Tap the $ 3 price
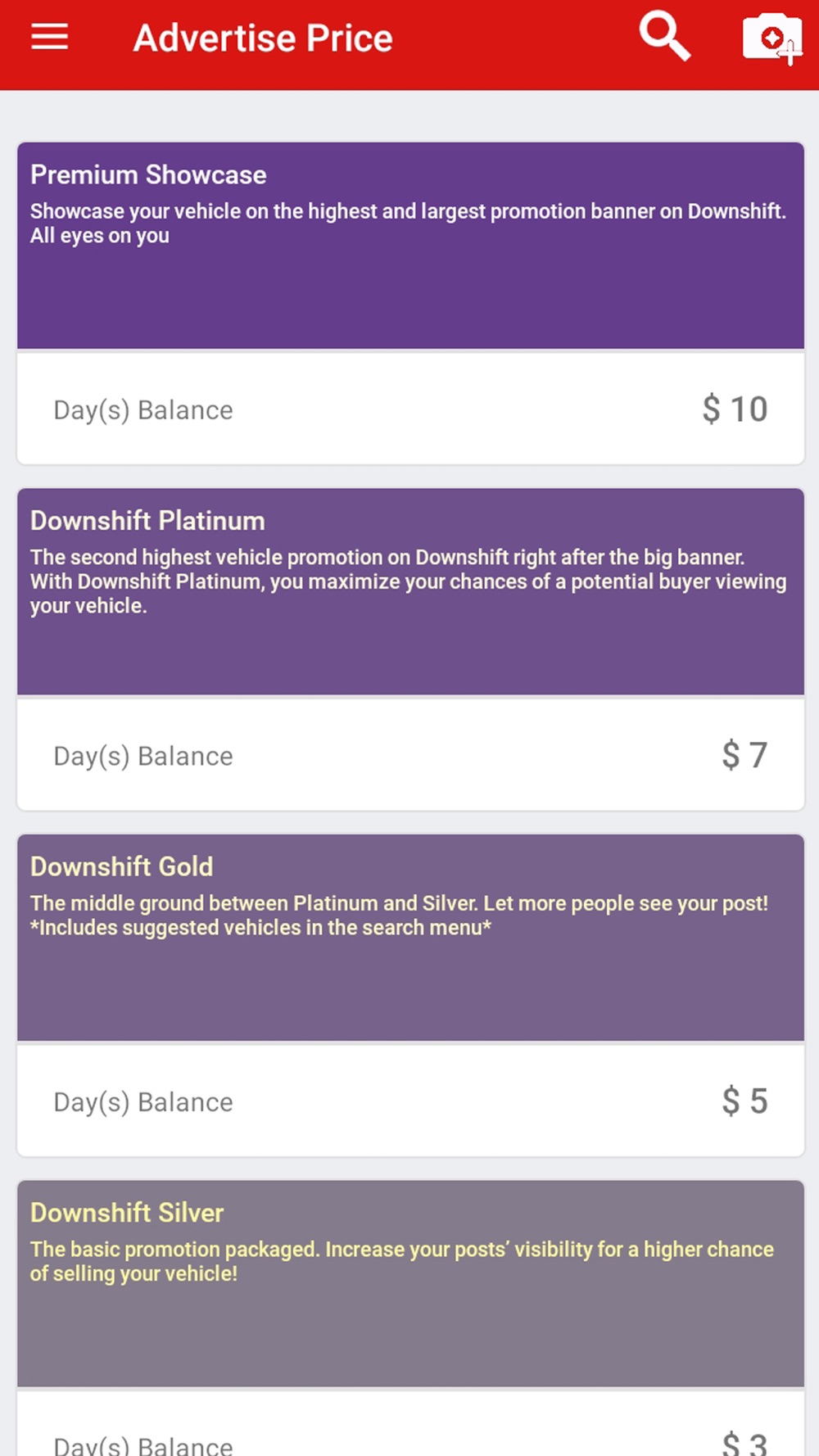 click(744, 1443)
